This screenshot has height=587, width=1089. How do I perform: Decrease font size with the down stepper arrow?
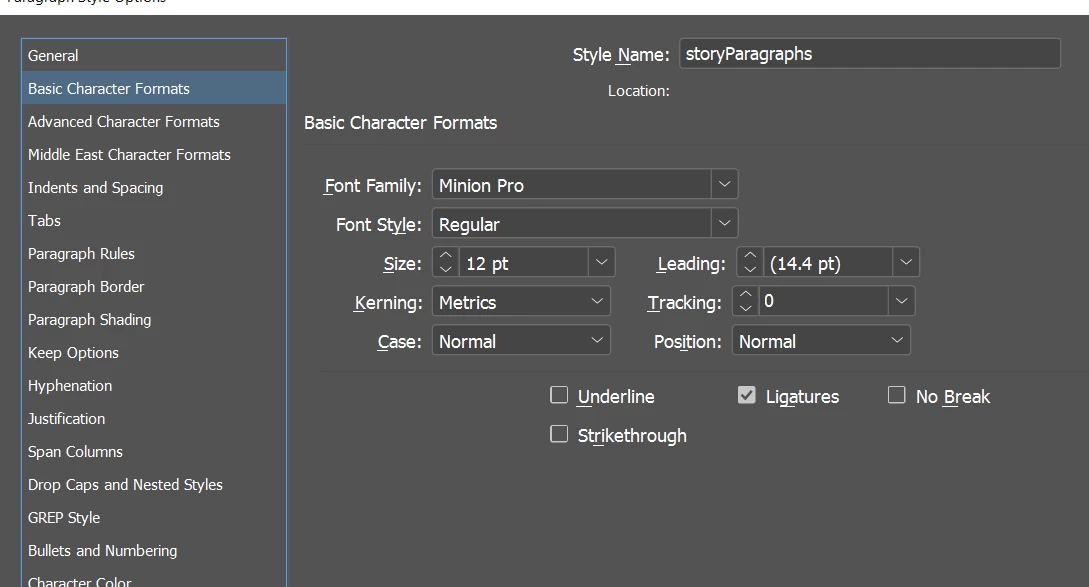[x=446, y=270]
